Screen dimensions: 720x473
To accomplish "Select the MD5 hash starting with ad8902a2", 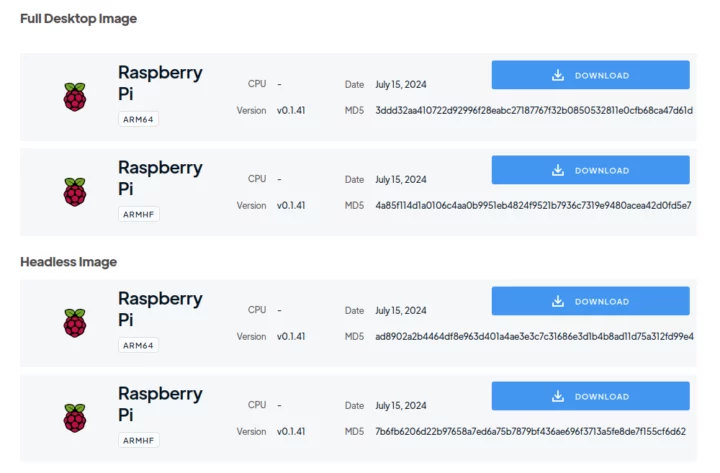I will pyautogui.click(x=534, y=337).
